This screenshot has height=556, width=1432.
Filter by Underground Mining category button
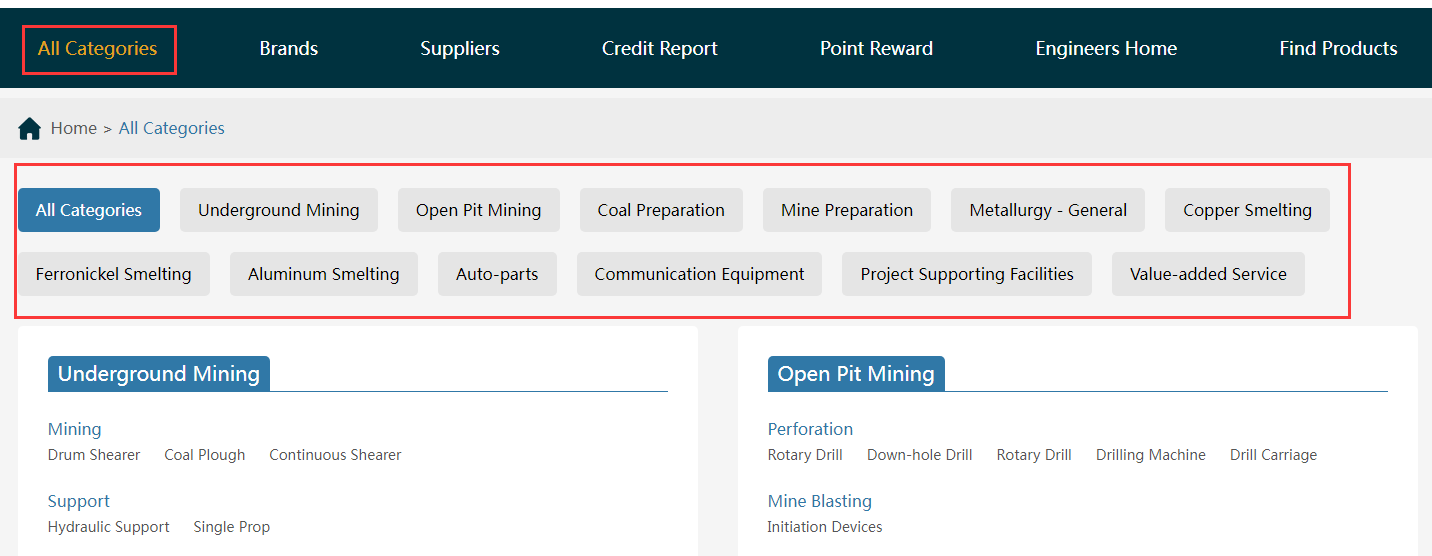pyautogui.click(x=278, y=210)
